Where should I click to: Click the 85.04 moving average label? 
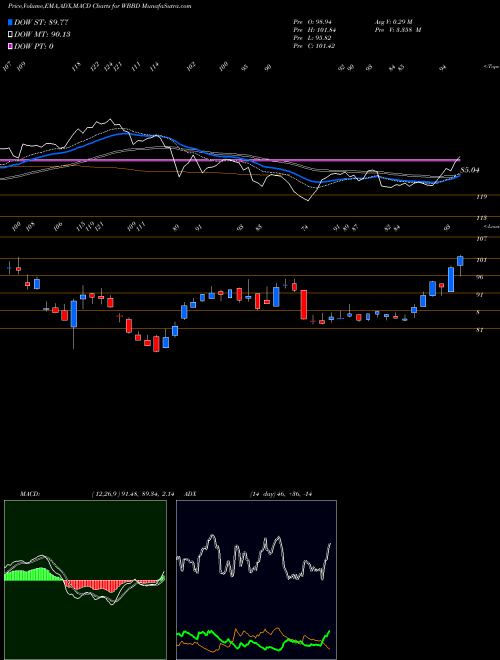point(470,170)
